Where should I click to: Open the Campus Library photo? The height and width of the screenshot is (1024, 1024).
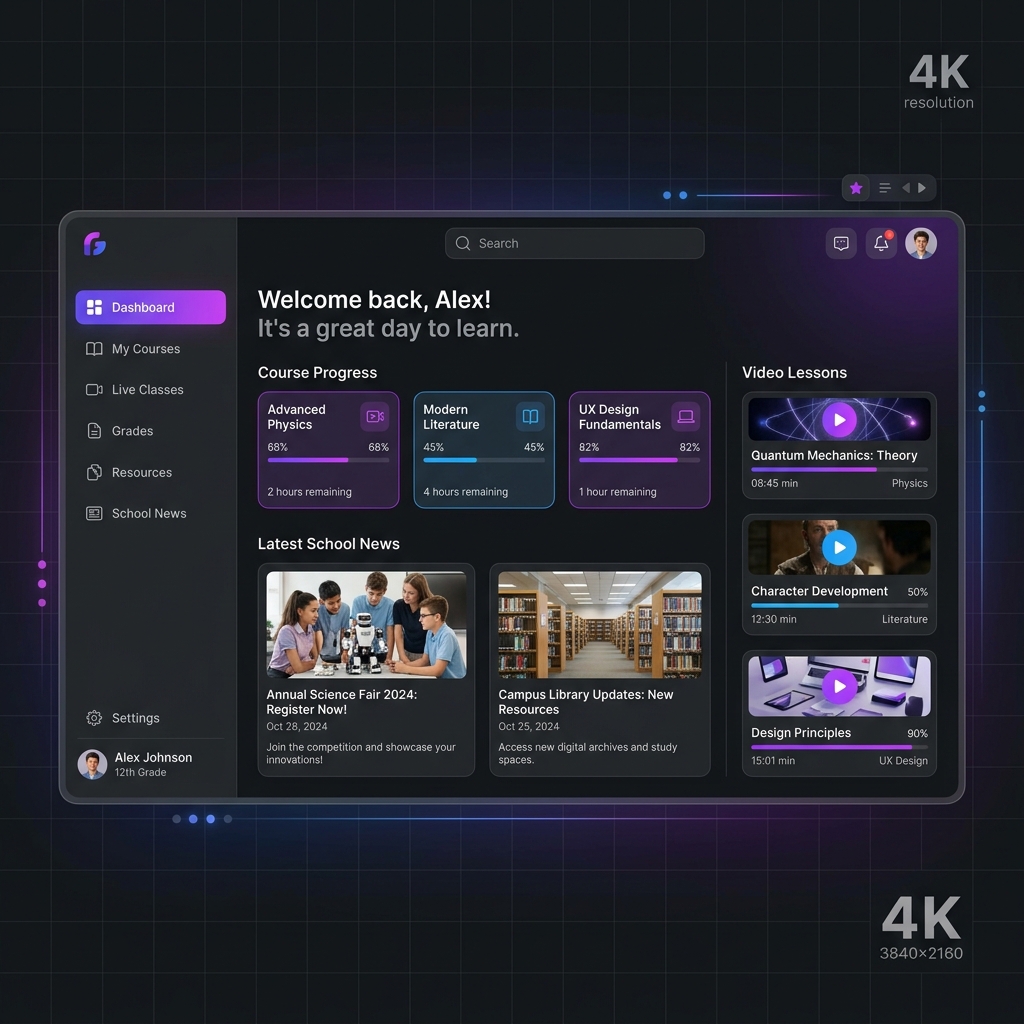[600, 625]
